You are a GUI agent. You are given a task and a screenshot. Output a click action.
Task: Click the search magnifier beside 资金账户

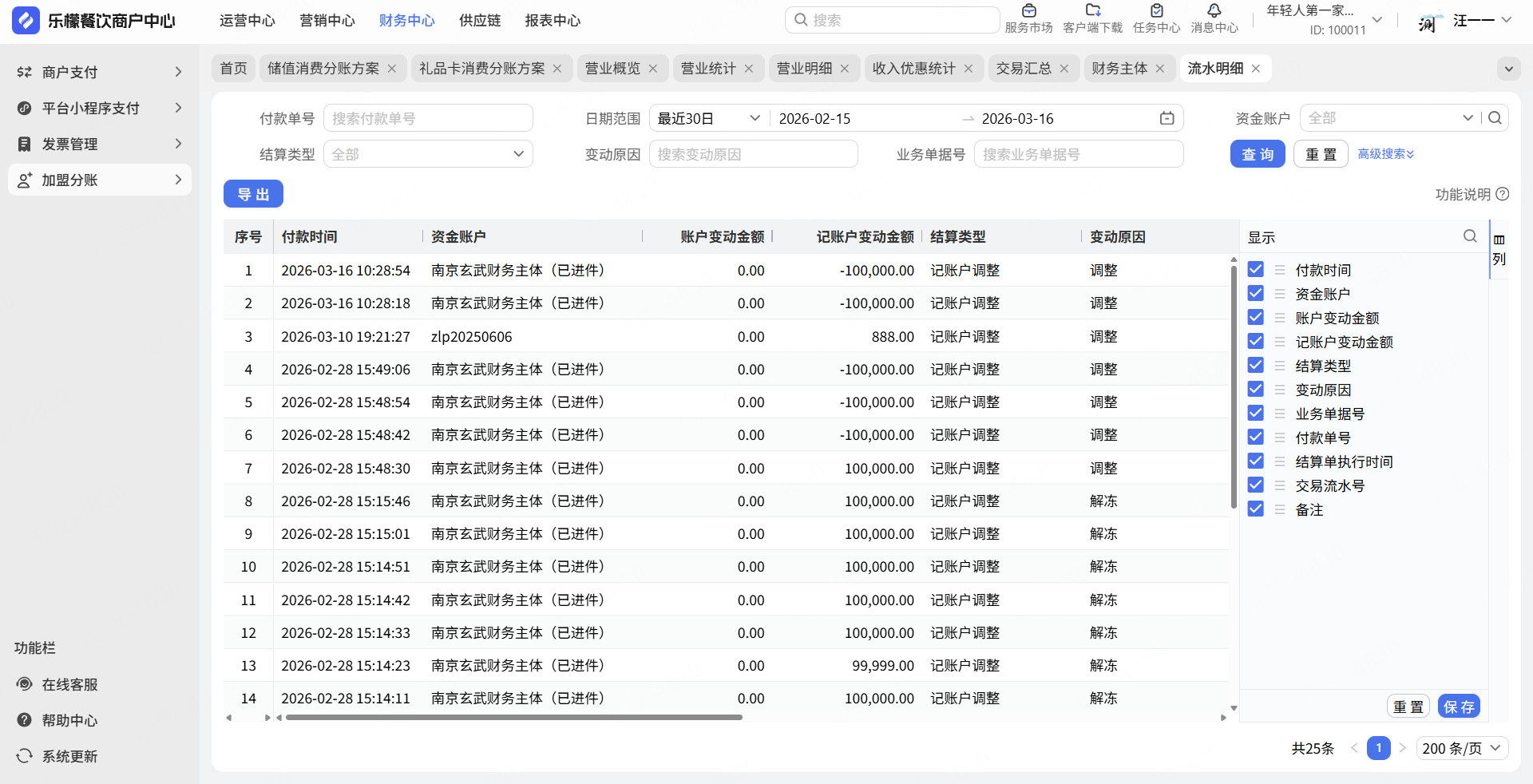pyautogui.click(x=1495, y=118)
